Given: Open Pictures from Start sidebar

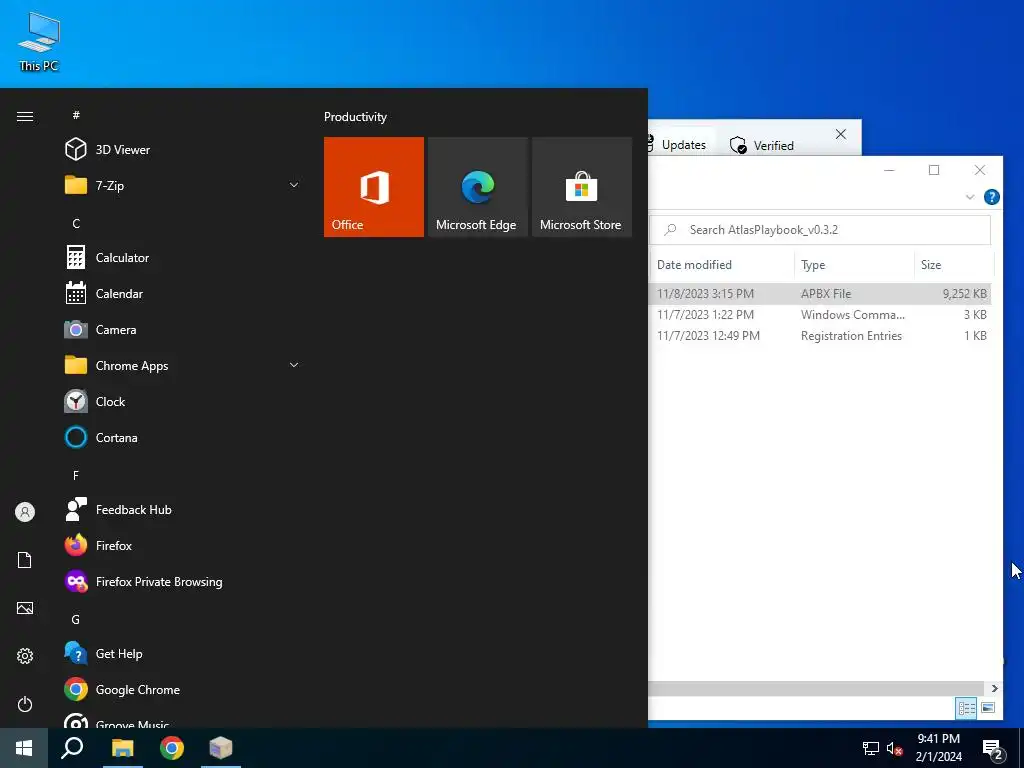Looking at the screenshot, I should click(x=25, y=608).
